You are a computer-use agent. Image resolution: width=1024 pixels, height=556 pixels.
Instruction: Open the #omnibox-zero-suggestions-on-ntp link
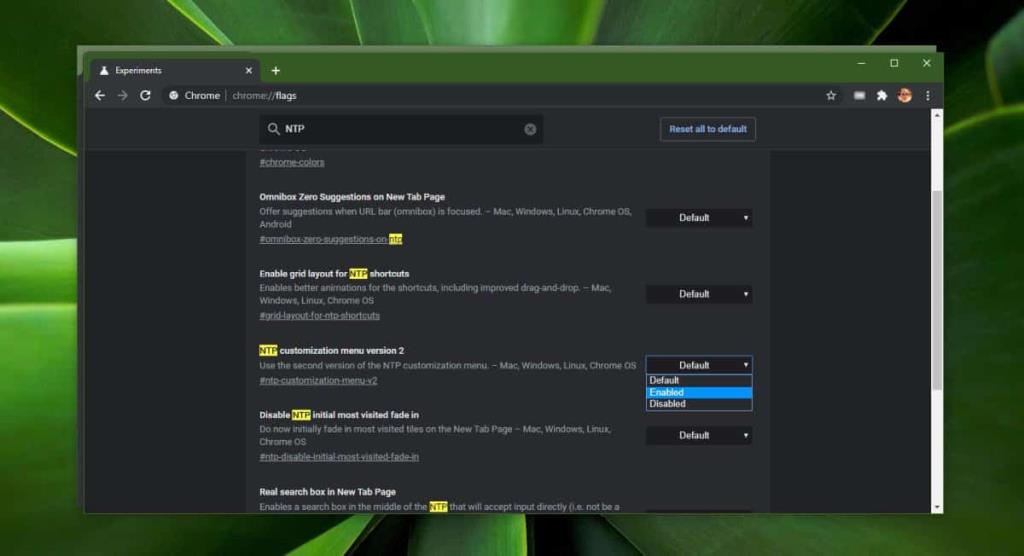point(330,239)
